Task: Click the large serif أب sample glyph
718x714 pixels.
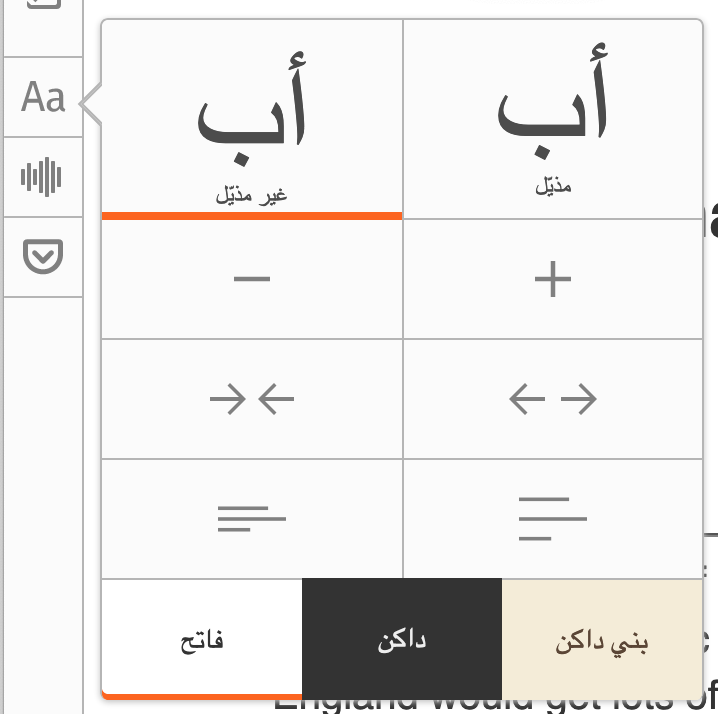Action: pos(553,110)
